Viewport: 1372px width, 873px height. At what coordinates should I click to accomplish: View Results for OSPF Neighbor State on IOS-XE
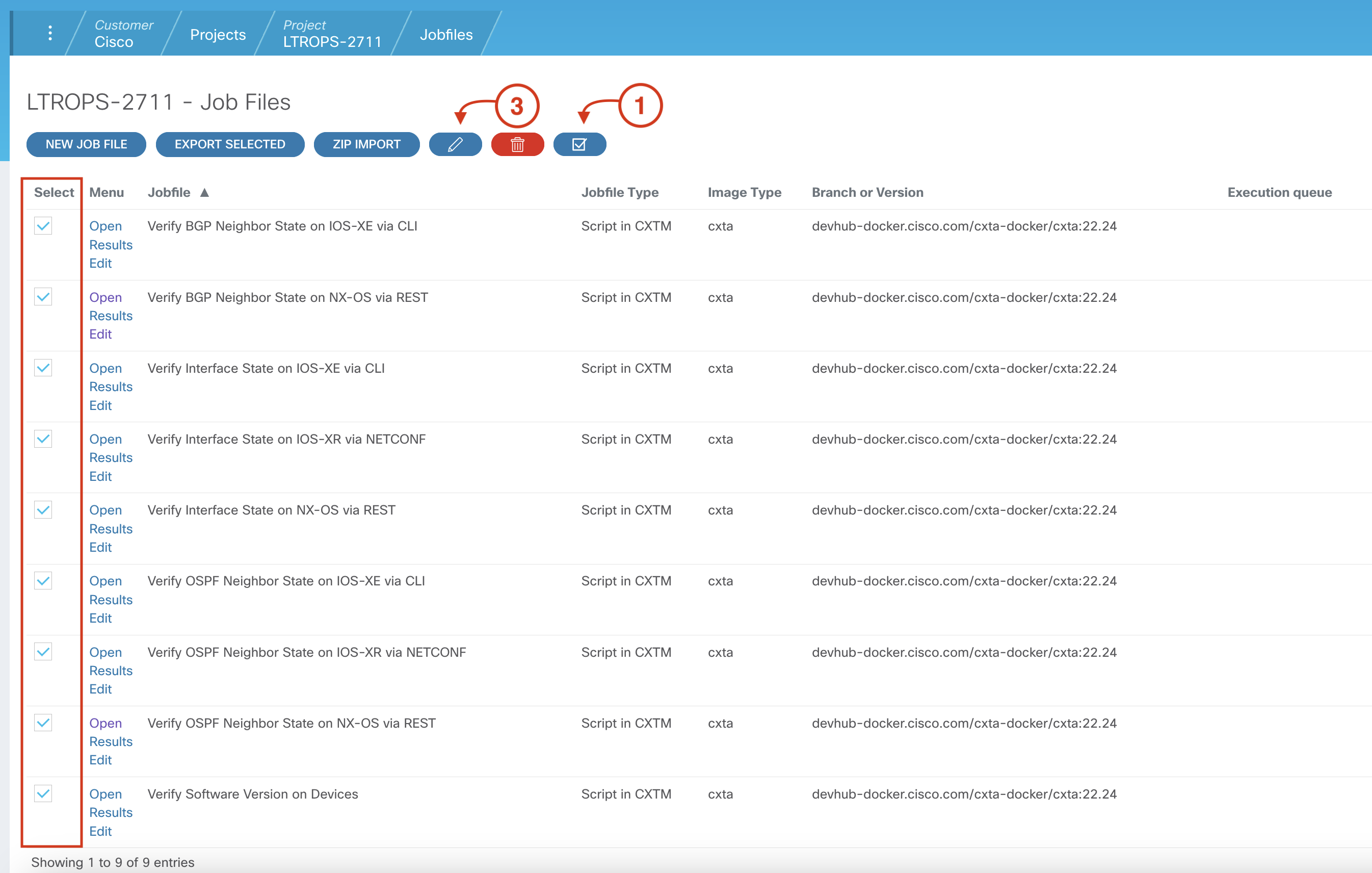(111, 600)
